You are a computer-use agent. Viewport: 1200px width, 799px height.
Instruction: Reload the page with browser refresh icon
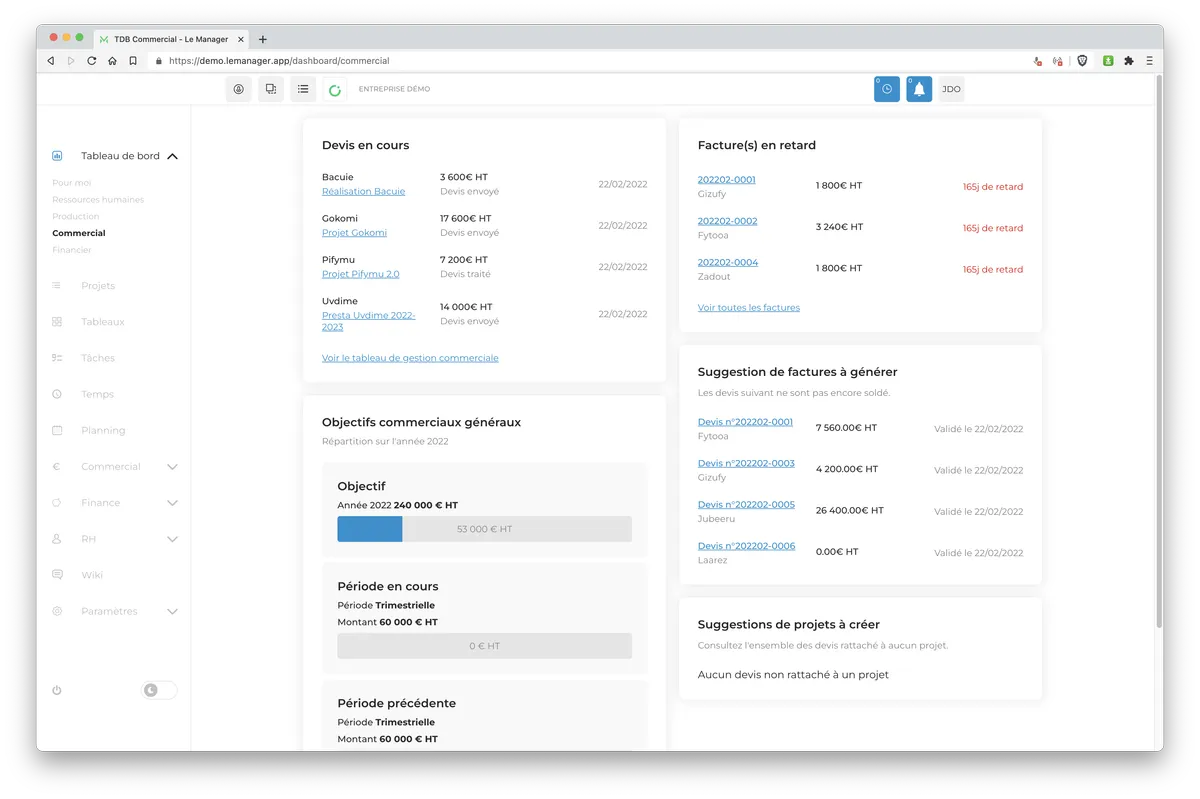click(91, 61)
